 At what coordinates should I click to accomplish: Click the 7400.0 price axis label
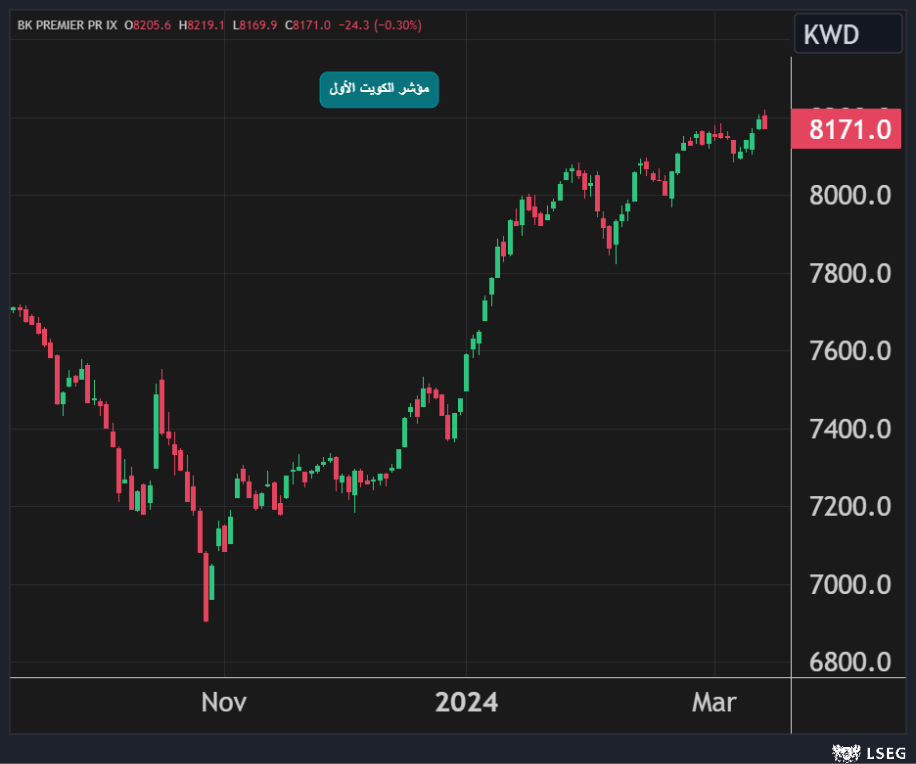(x=849, y=429)
